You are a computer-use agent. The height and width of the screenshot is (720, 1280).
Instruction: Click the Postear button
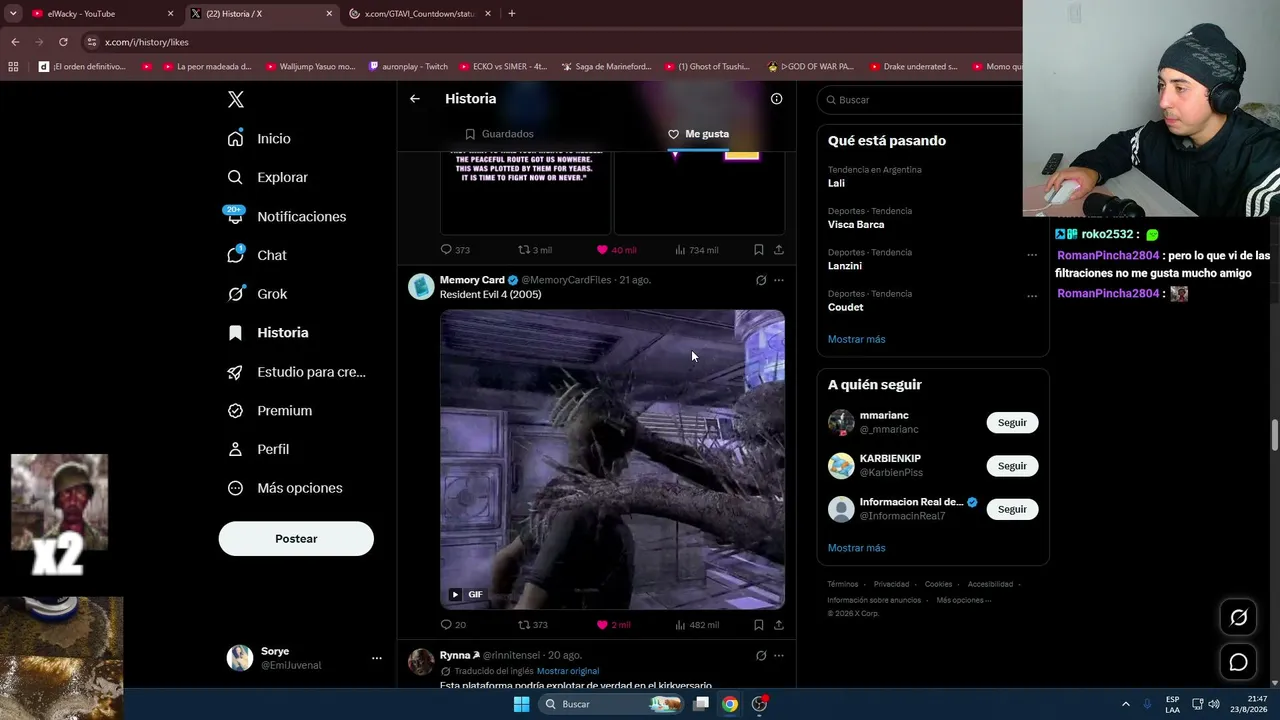click(x=296, y=539)
